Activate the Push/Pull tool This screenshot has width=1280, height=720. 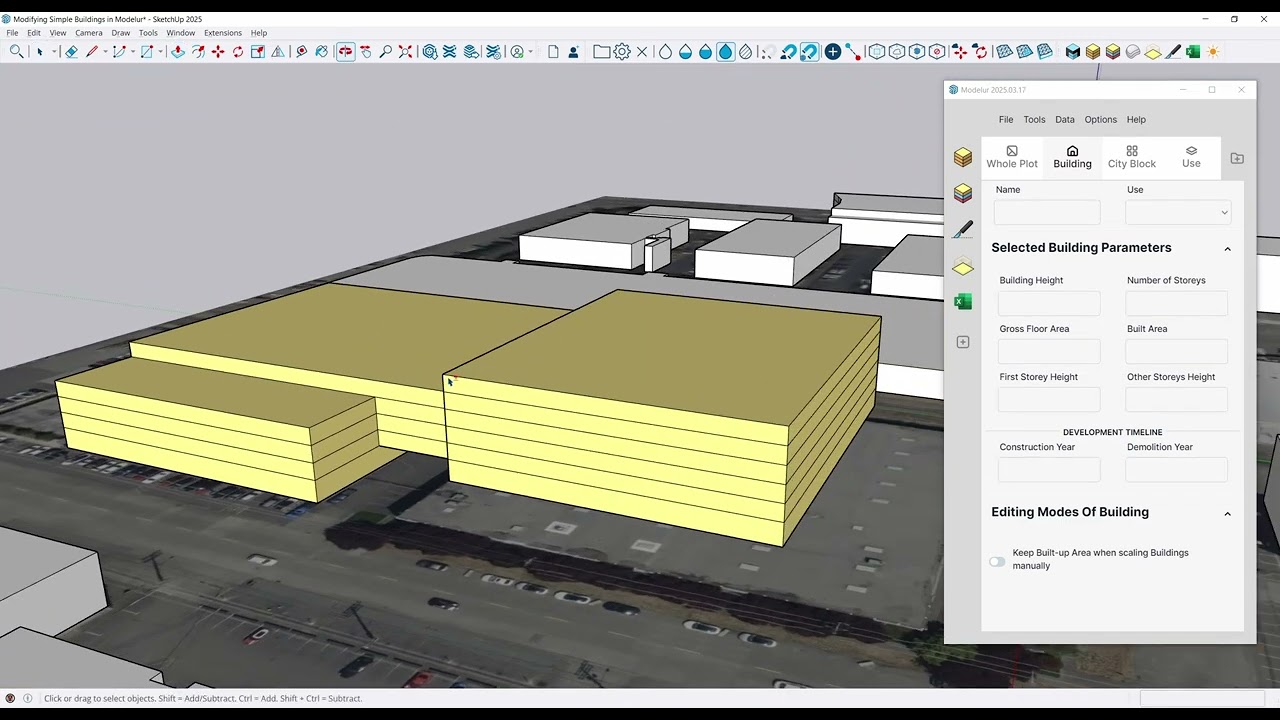[x=178, y=52]
